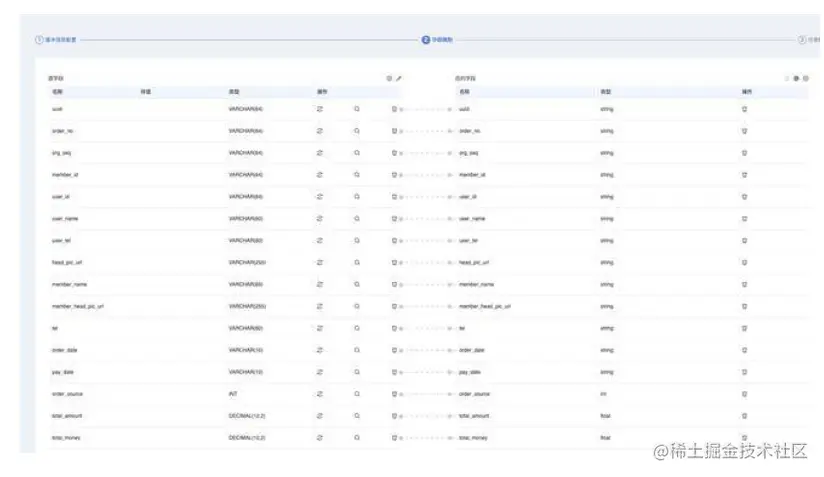Click trash icon above source fields table
Screen dimensions: 824x477
(x=389, y=78)
